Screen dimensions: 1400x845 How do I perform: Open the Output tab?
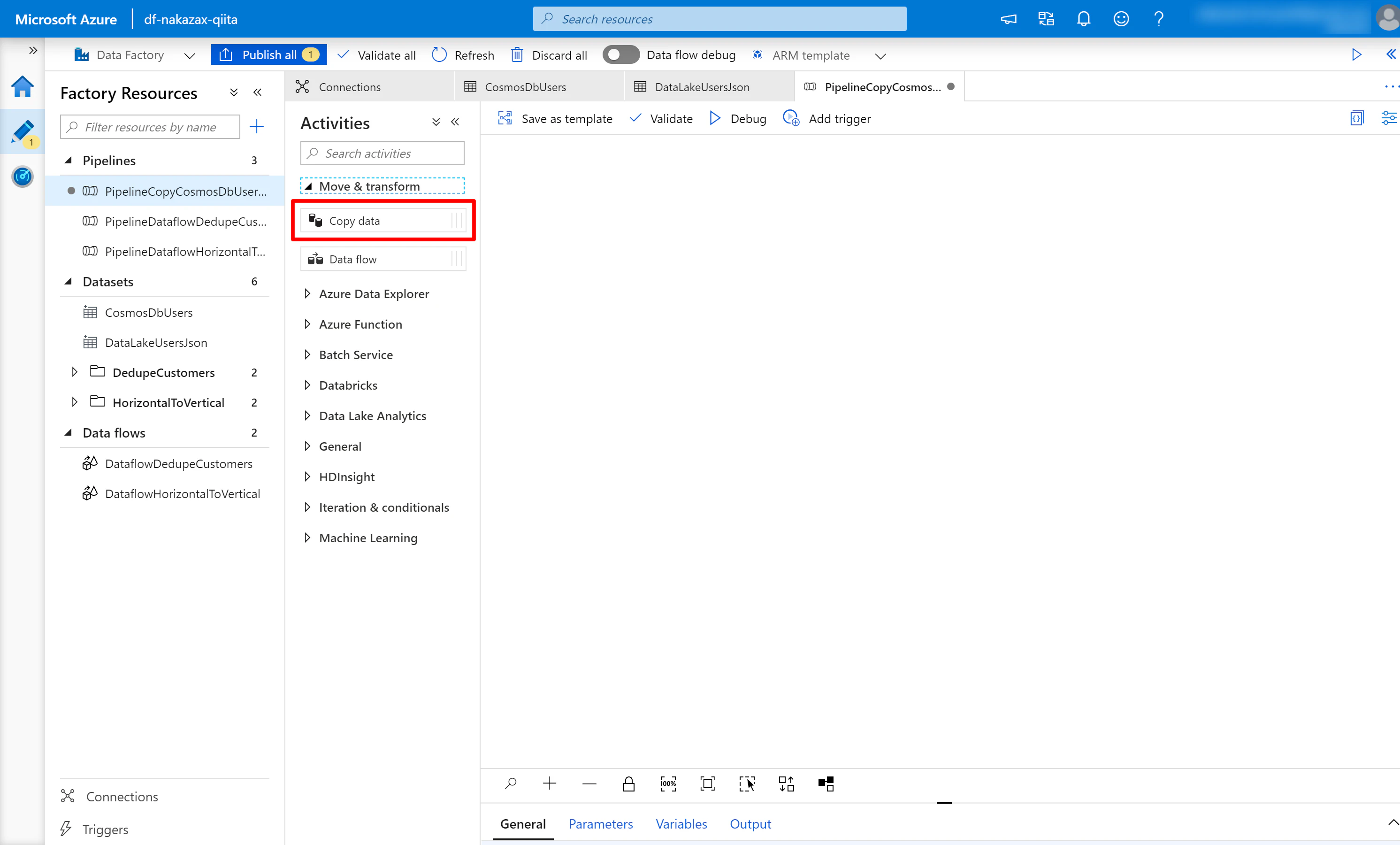coord(750,824)
